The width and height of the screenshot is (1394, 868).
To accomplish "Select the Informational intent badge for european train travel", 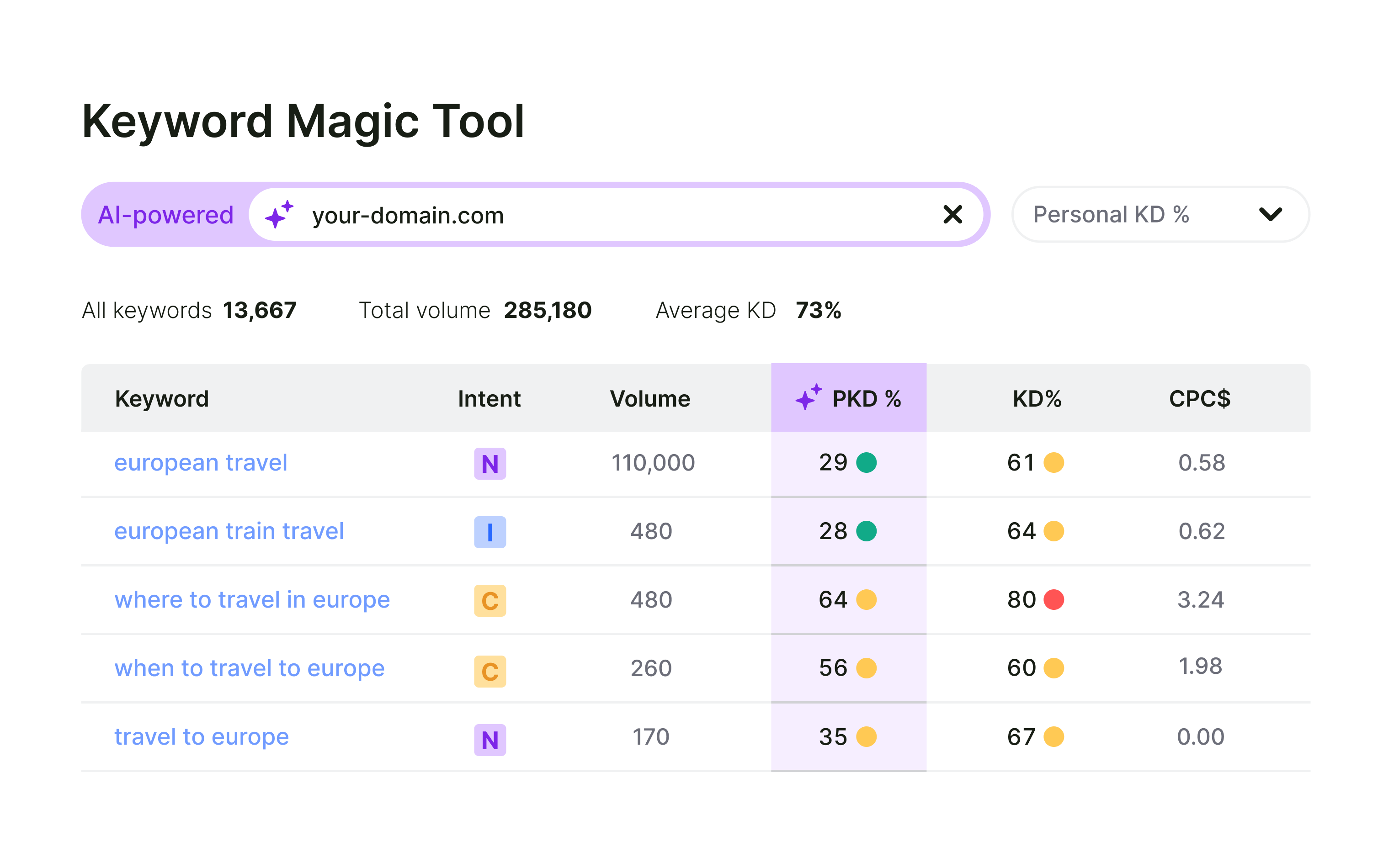I will 489,532.
